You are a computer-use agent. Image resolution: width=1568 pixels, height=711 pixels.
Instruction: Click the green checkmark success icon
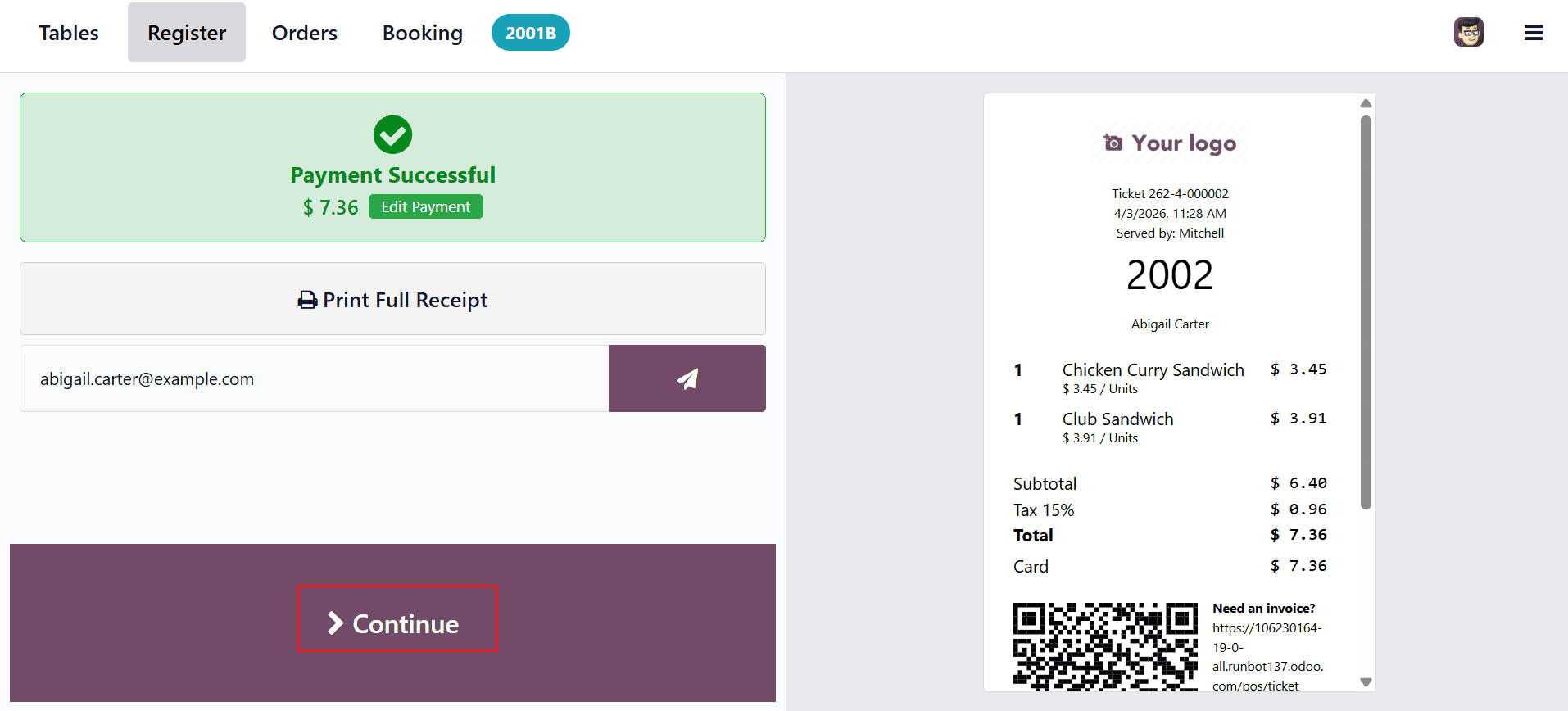point(392,135)
